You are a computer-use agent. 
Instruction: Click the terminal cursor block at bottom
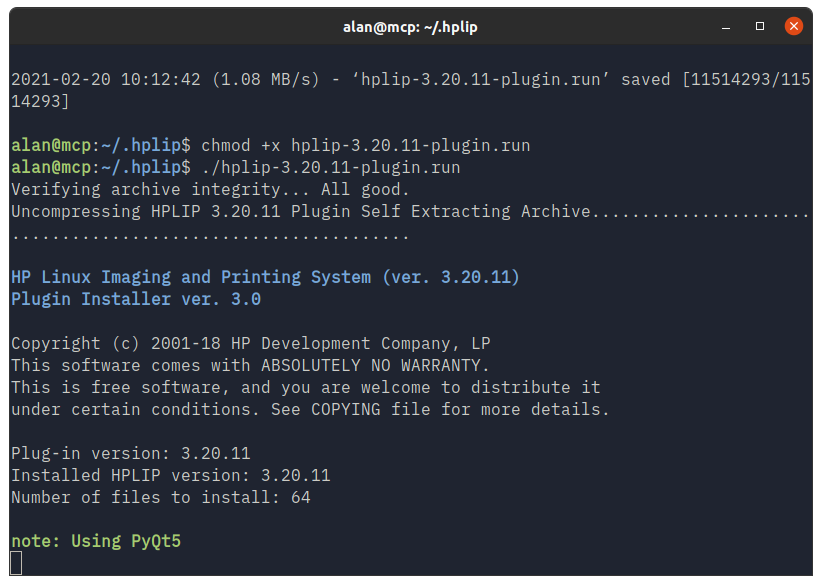click(x=16, y=562)
